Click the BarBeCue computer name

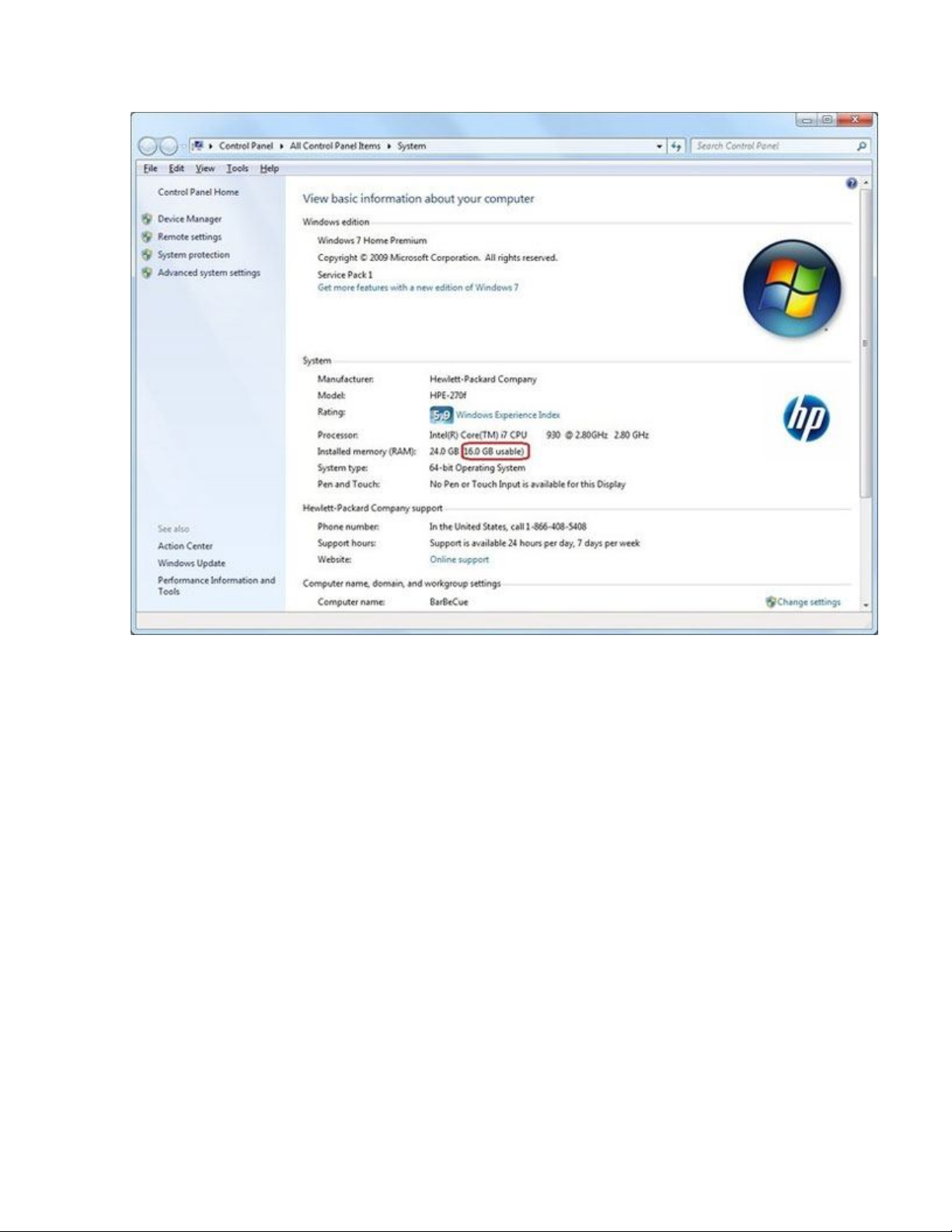click(448, 602)
